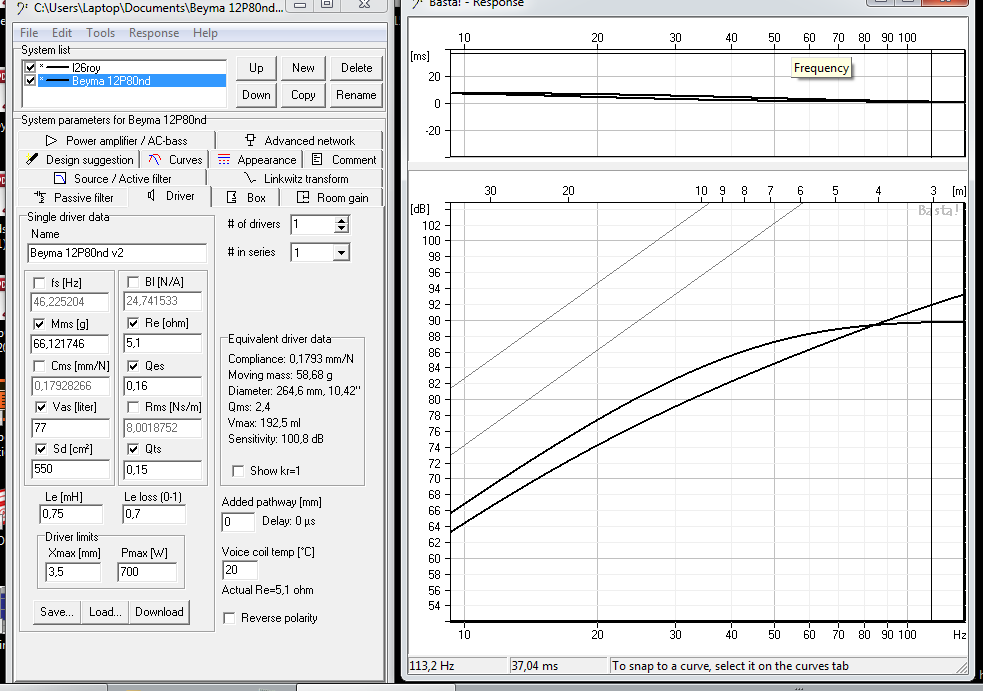The image size is (983, 691).
Task: Open the Tools menu
Action: coord(100,33)
